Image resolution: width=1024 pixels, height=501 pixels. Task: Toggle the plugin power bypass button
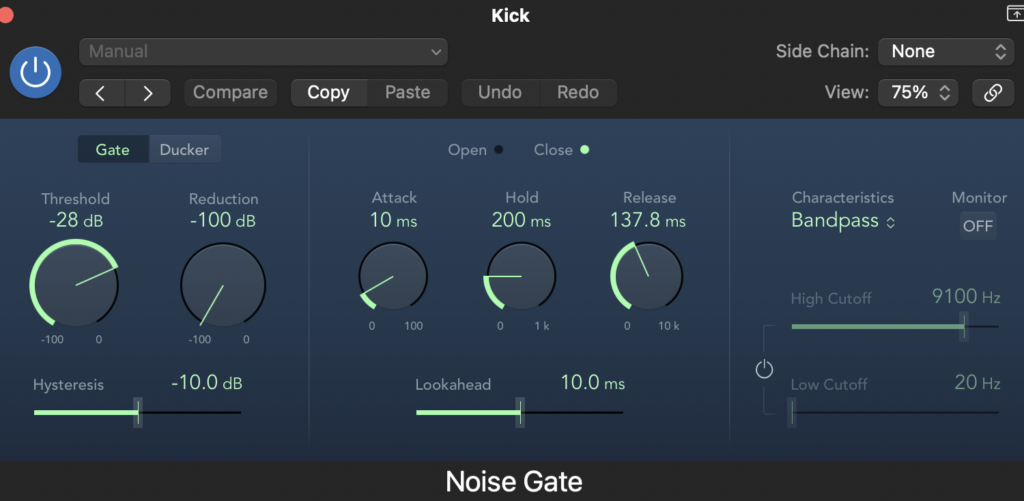pos(35,73)
